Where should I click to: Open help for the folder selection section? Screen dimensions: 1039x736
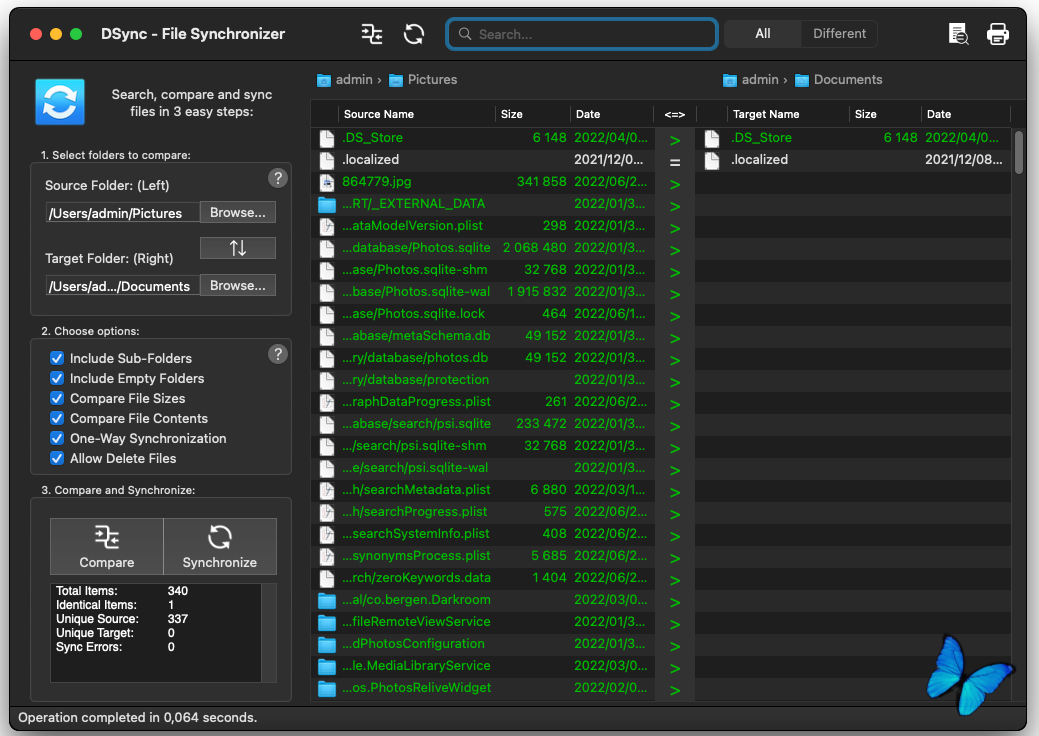279,178
